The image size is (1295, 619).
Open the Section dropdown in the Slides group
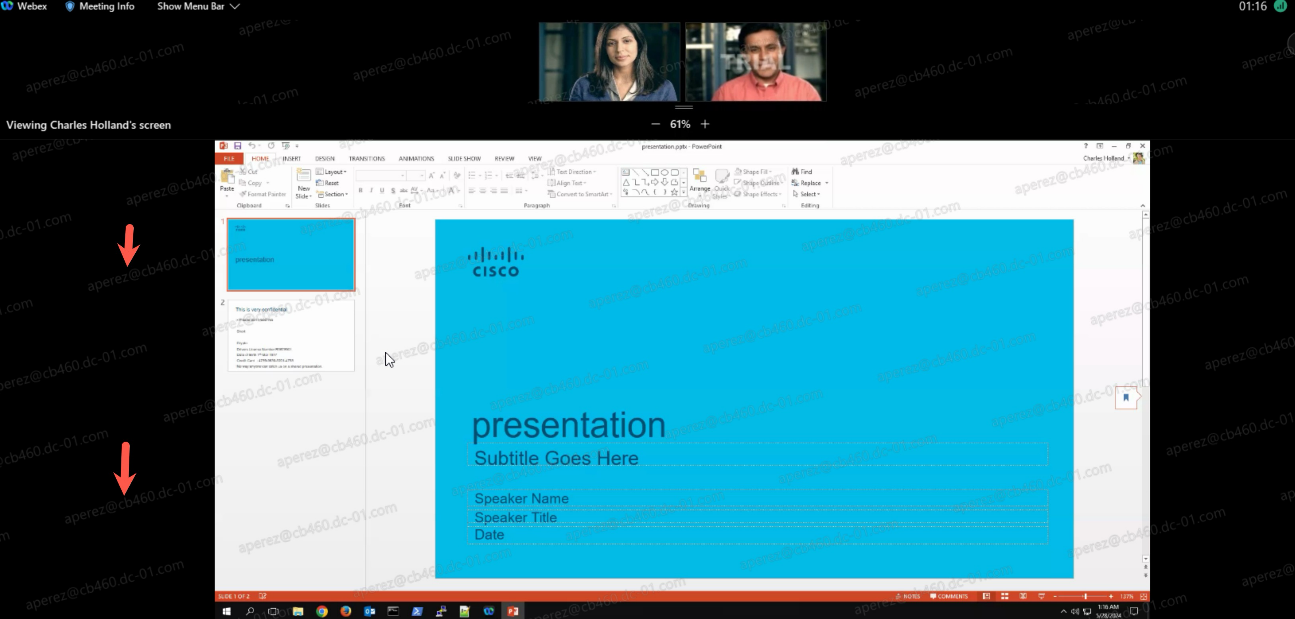333,194
